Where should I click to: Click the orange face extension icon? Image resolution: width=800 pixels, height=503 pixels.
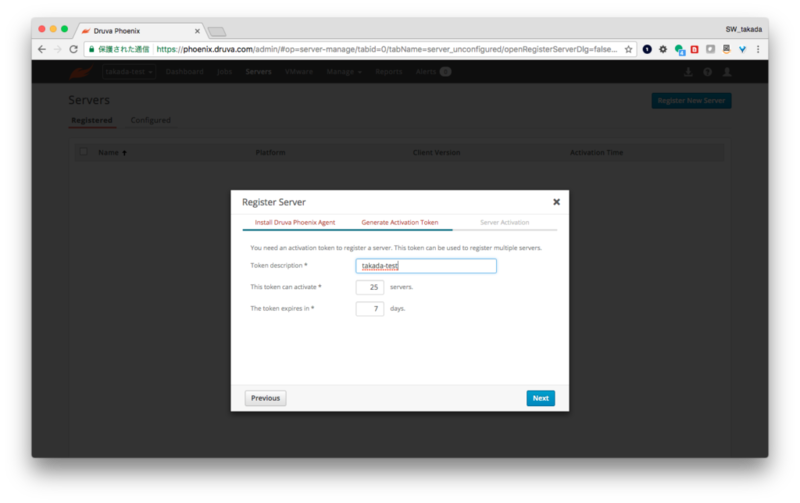(x=727, y=49)
